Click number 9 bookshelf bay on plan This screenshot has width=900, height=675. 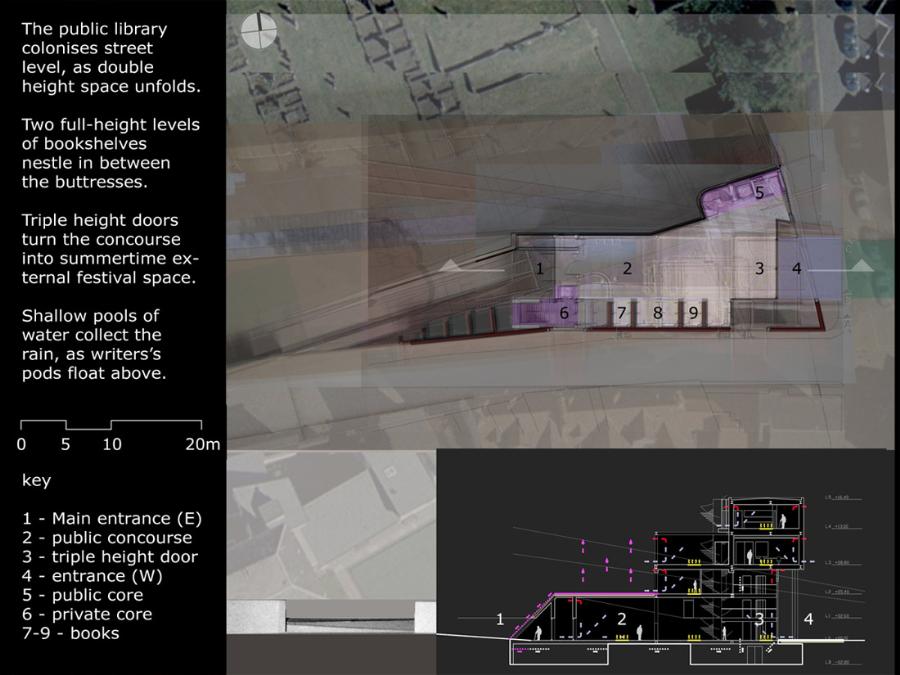693,313
